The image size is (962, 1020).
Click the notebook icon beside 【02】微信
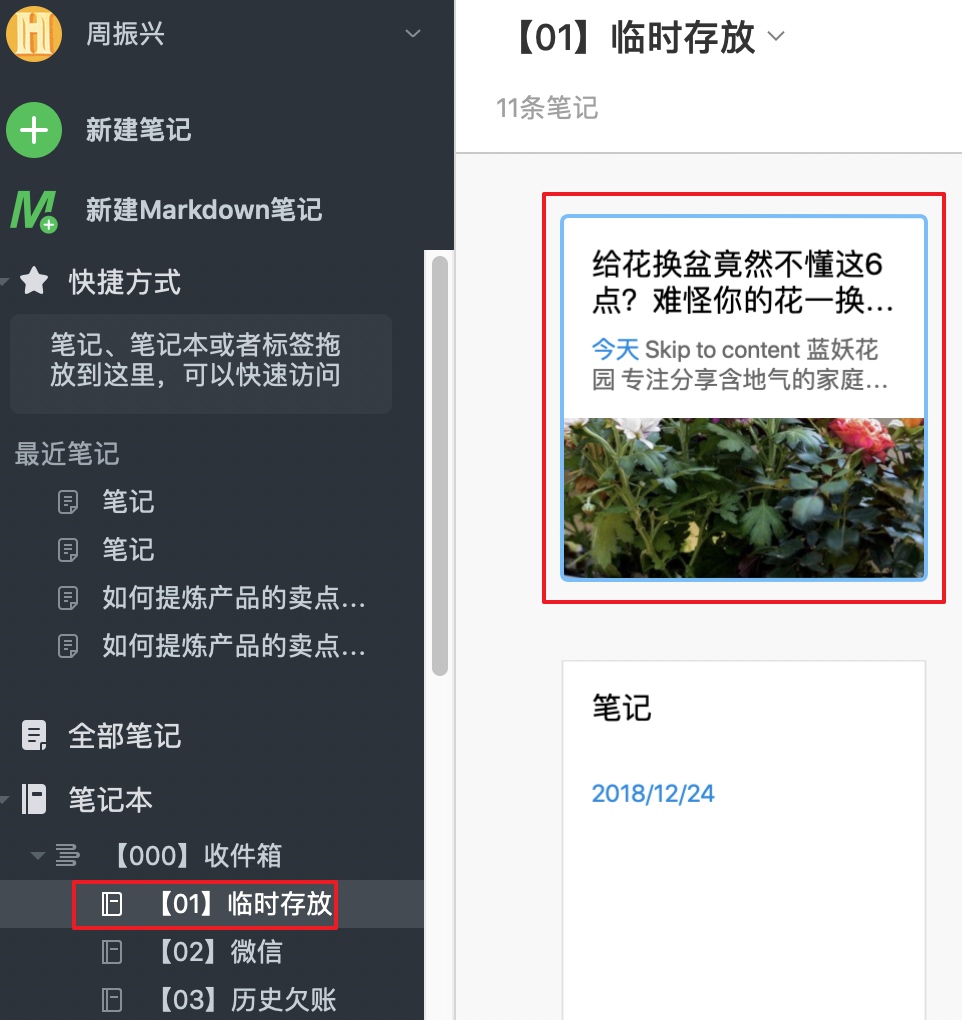click(112, 952)
